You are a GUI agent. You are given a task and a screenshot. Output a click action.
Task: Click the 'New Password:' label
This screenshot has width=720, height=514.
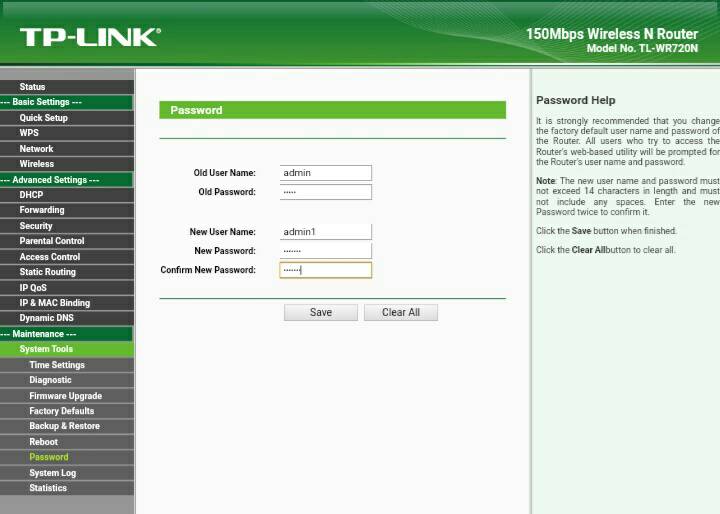pos(225,251)
